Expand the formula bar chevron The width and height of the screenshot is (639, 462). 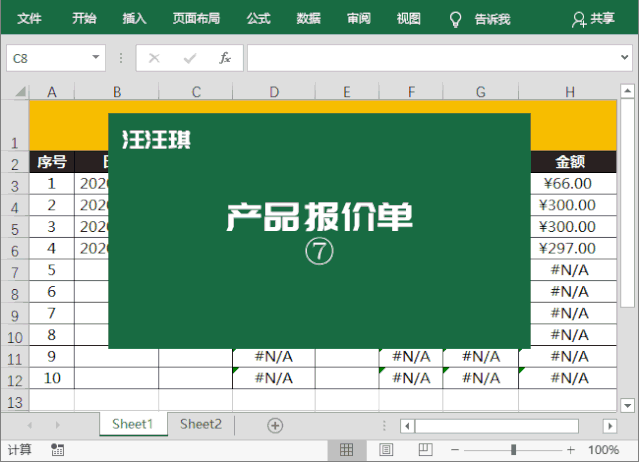(624, 57)
